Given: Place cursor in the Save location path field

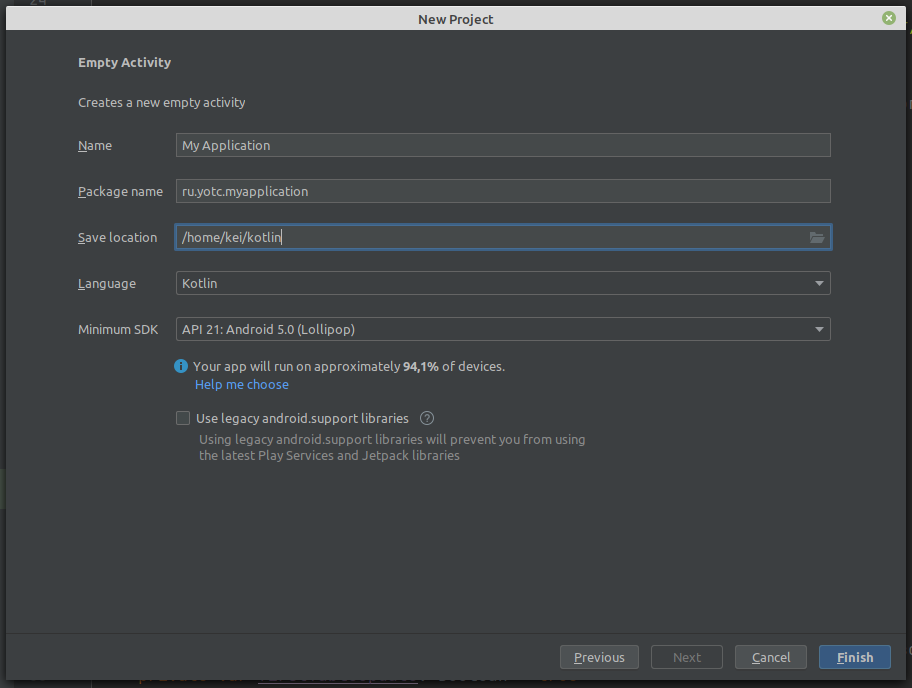Looking at the screenshot, I should 490,237.
